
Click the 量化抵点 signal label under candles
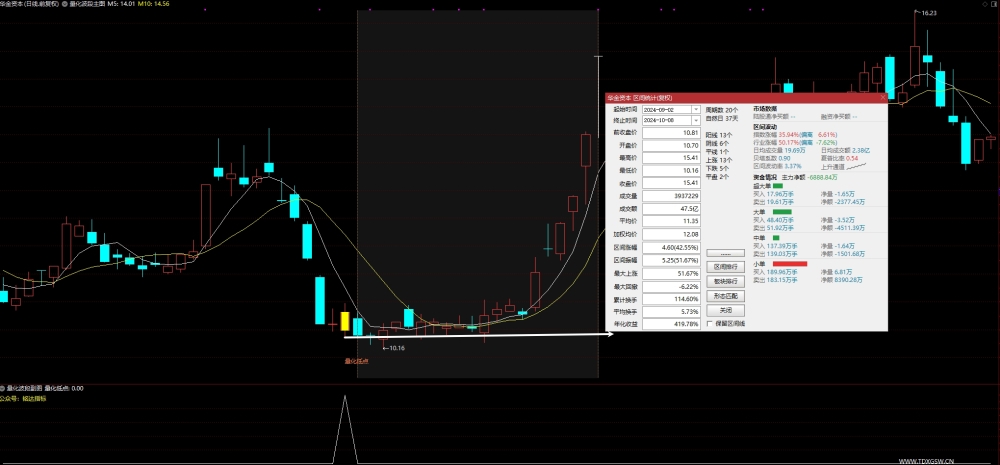pos(357,361)
